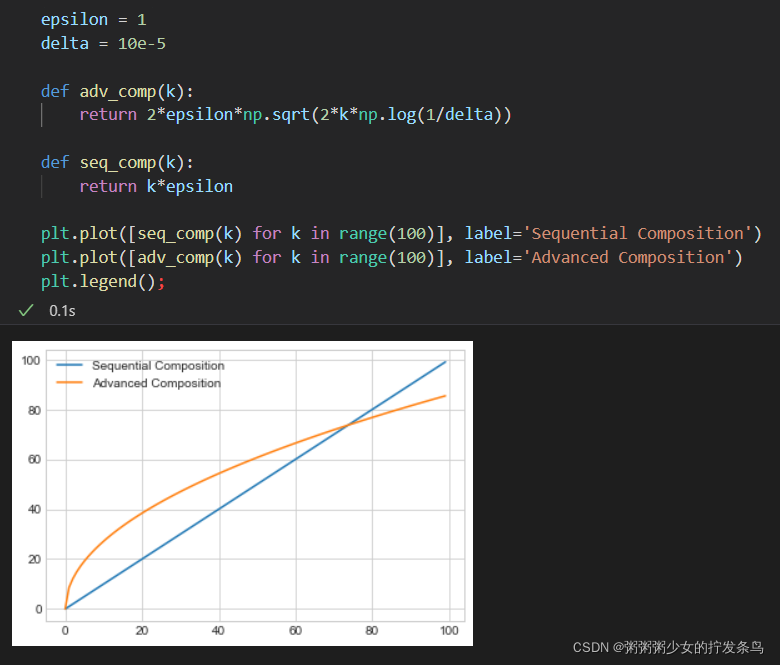Viewport: 780px width, 665px height.
Task: Click the 'def adv_comp(k):' line
Action: coord(117,92)
